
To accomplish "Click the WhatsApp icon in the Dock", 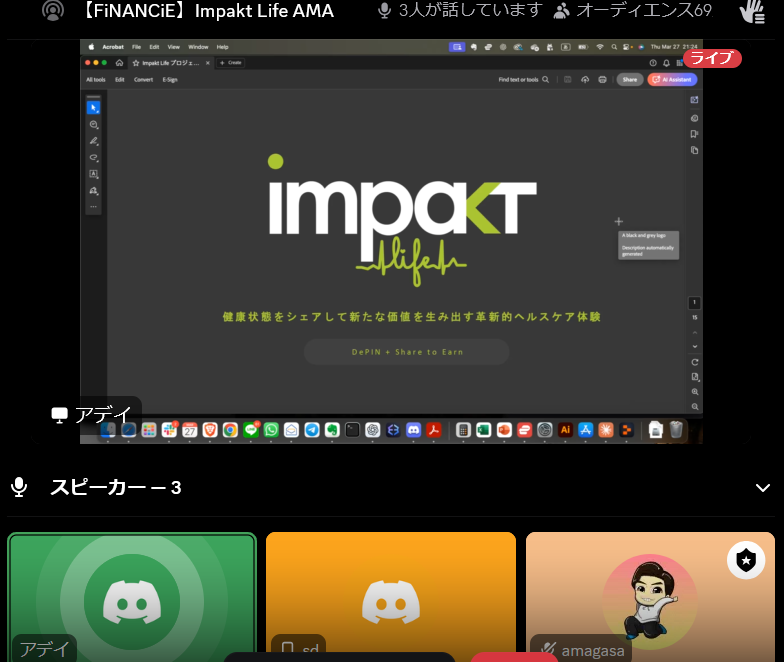I will click(x=271, y=430).
